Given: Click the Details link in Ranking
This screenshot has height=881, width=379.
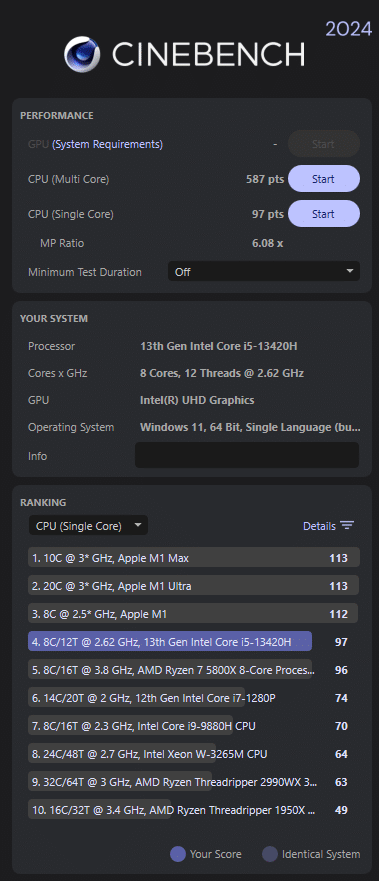Looking at the screenshot, I should click(319, 526).
